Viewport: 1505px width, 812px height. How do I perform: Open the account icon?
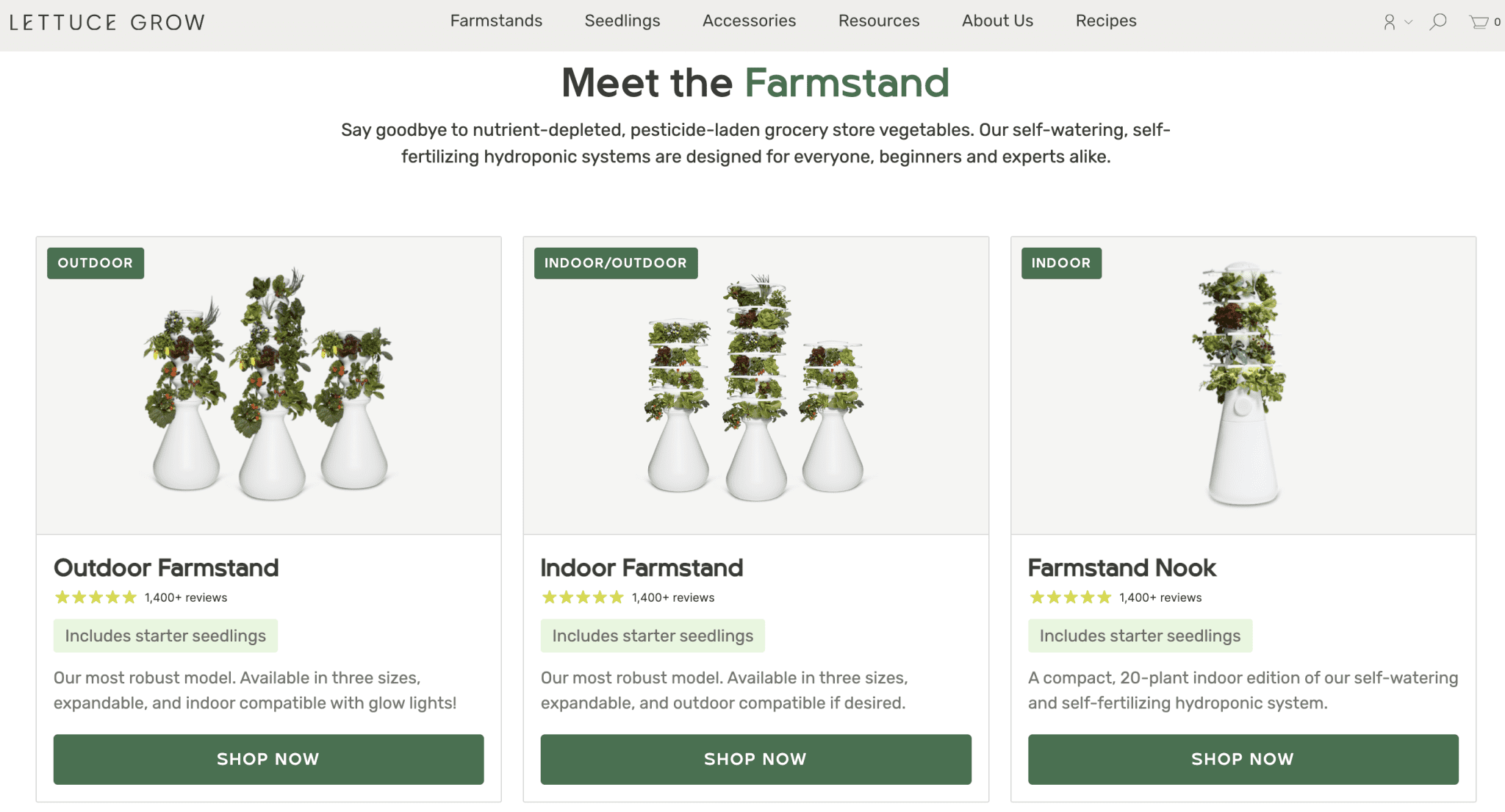(1389, 22)
